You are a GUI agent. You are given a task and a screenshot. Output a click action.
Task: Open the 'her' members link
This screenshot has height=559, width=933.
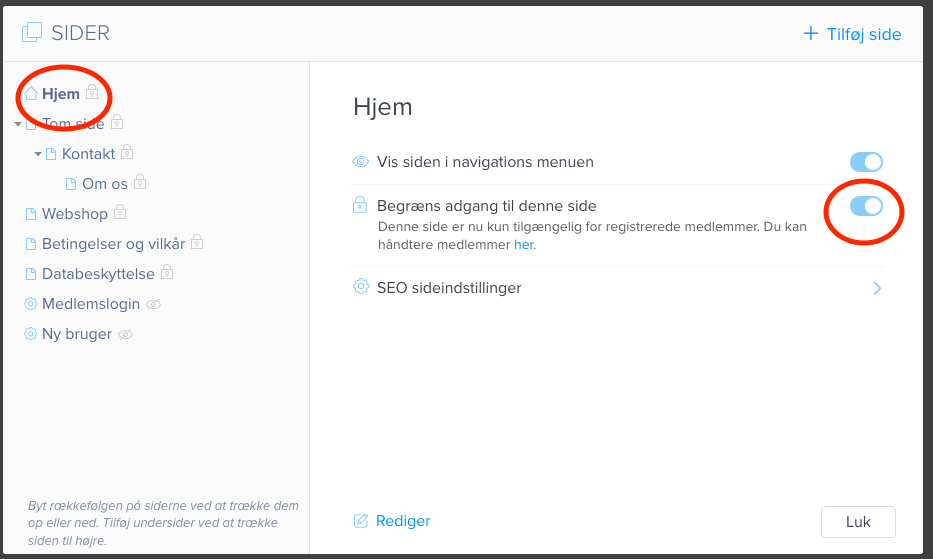pyautogui.click(x=524, y=245)
